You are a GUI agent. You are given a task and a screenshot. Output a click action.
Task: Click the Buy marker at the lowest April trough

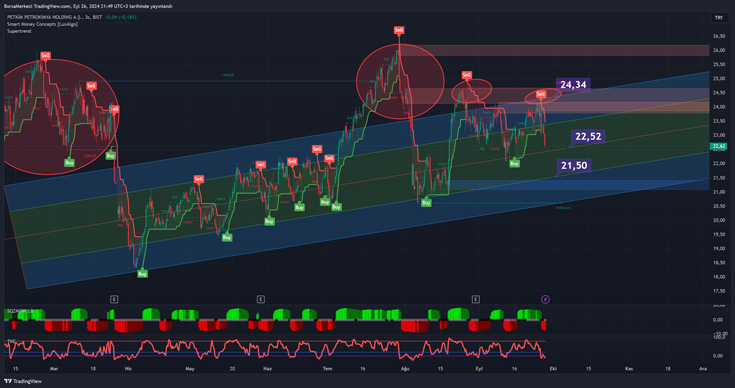(x=142, y=274)
